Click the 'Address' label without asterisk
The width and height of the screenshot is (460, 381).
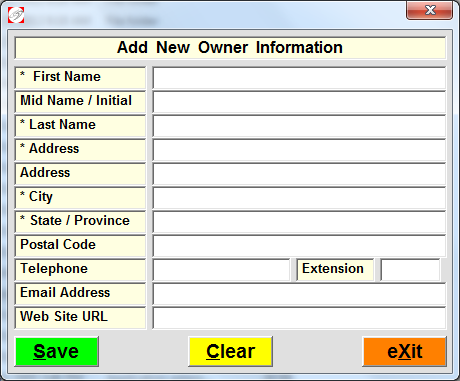(80, 174)
